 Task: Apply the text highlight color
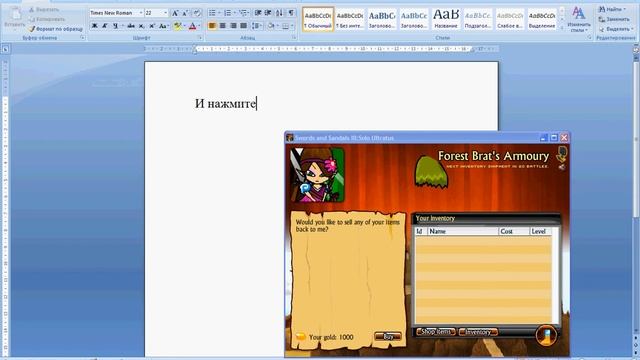point(177,26)
